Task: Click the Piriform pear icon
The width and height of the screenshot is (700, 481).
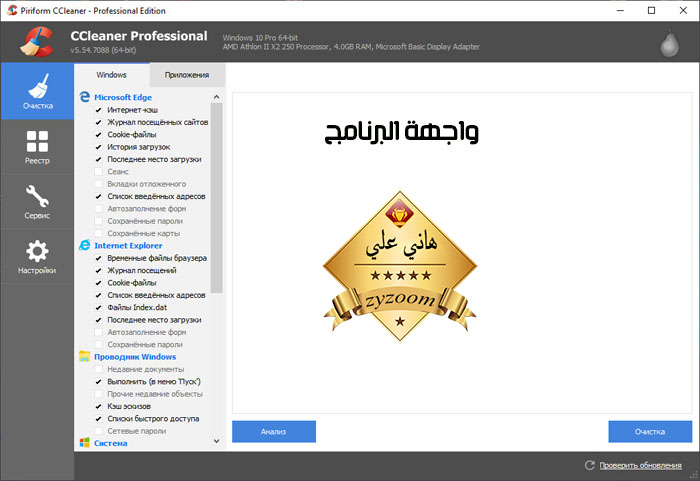Action: click(x=670, y=43)
